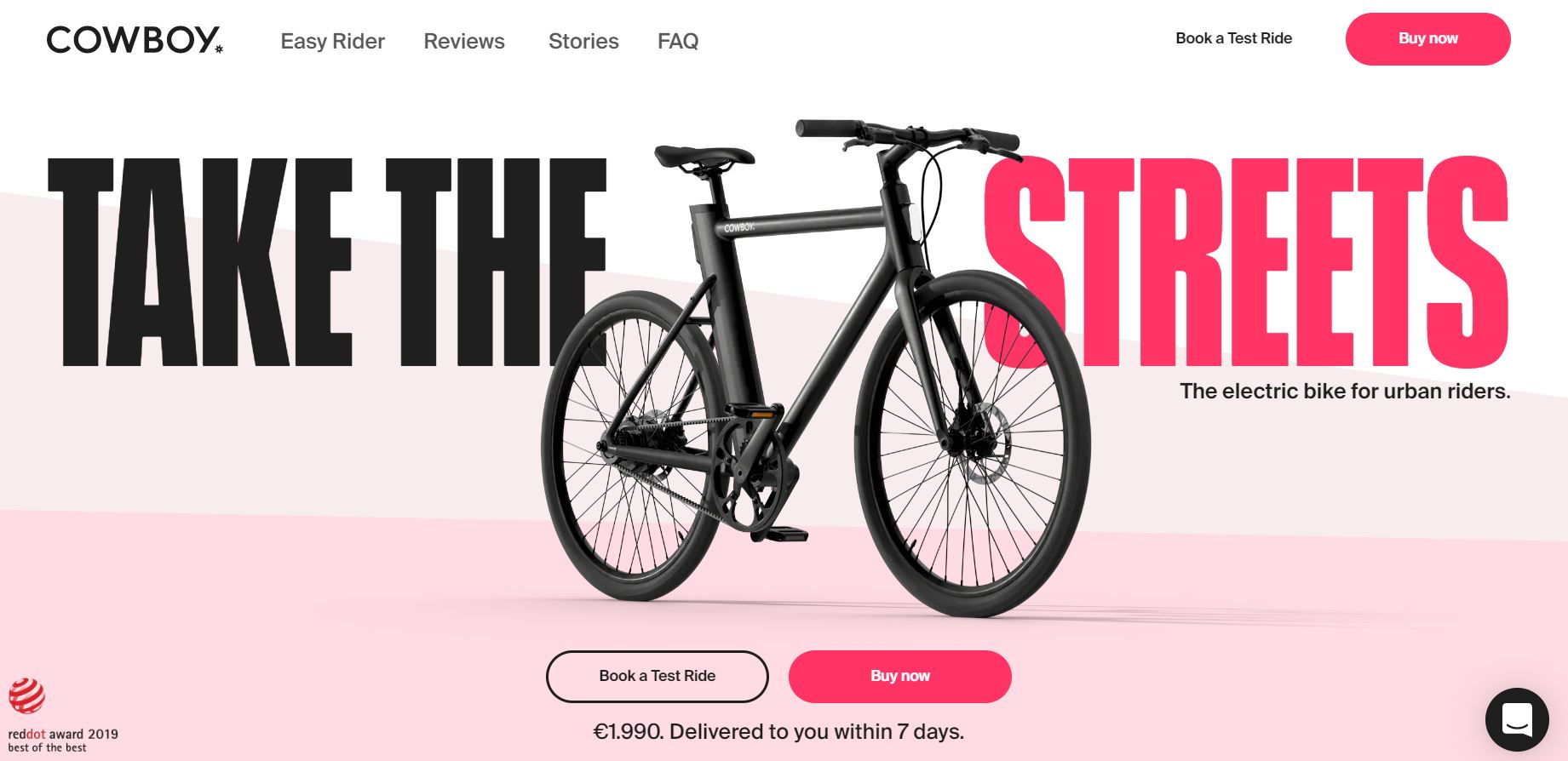Click the STREETS headline text
The width and height of the screenshot is (1568, 761).
(x=1246, y=262)
